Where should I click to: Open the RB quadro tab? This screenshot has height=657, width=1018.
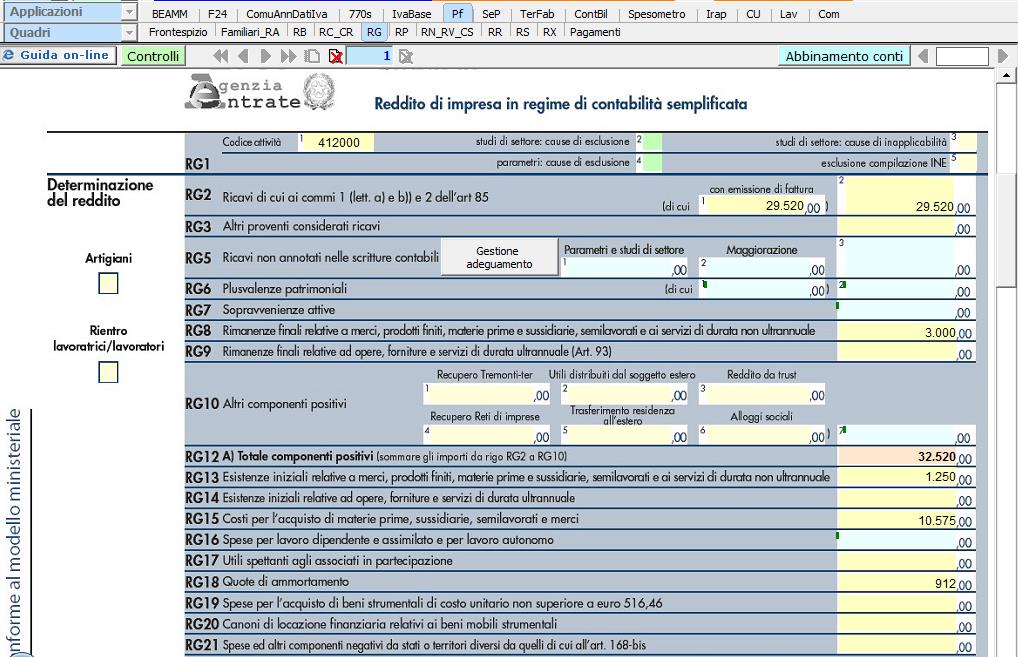(299, 32)
